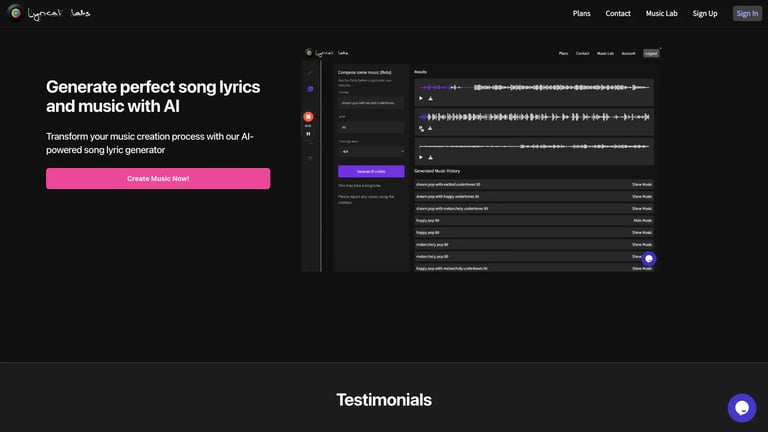Click the Lyrical Labs logo
The image size is (768, 432).
coord(49,13)
